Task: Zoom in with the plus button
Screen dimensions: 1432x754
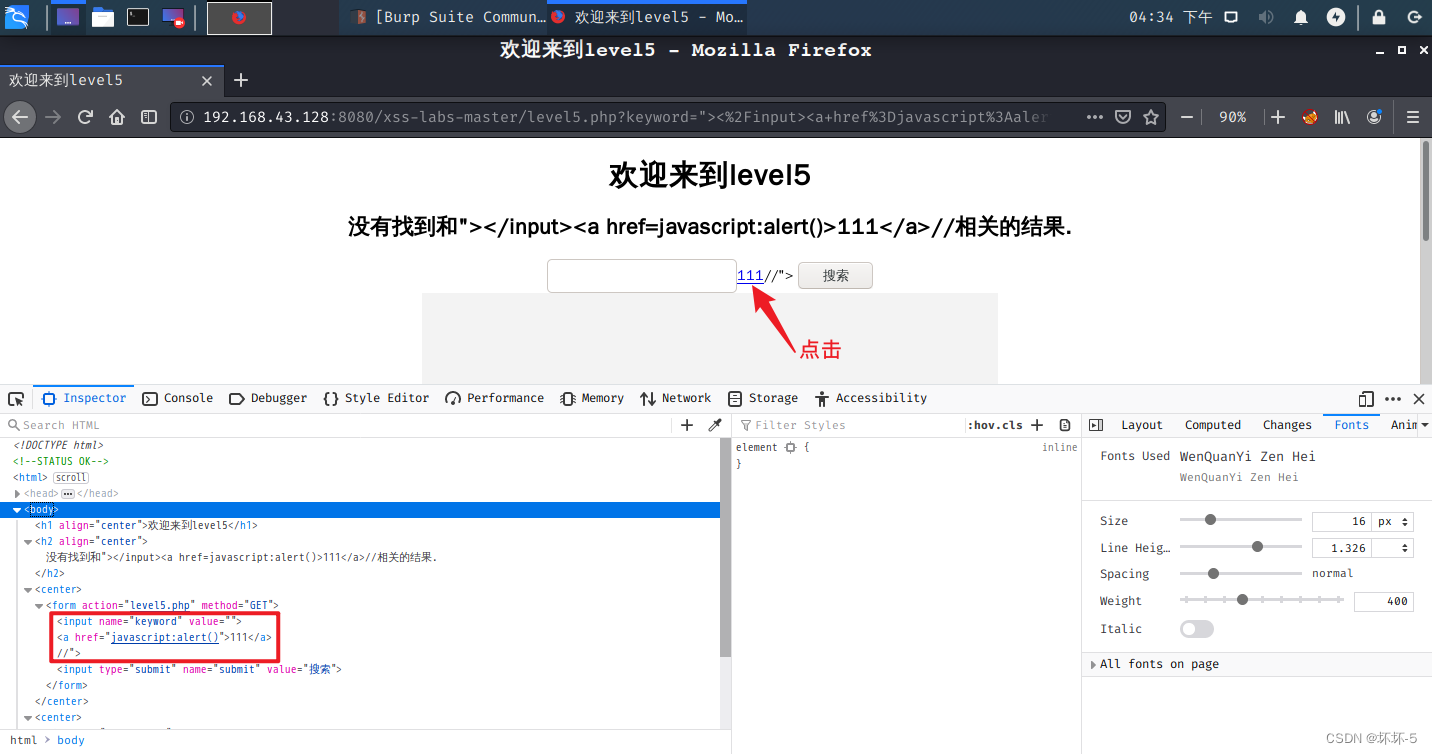Action: click(x=1278, y=117)
